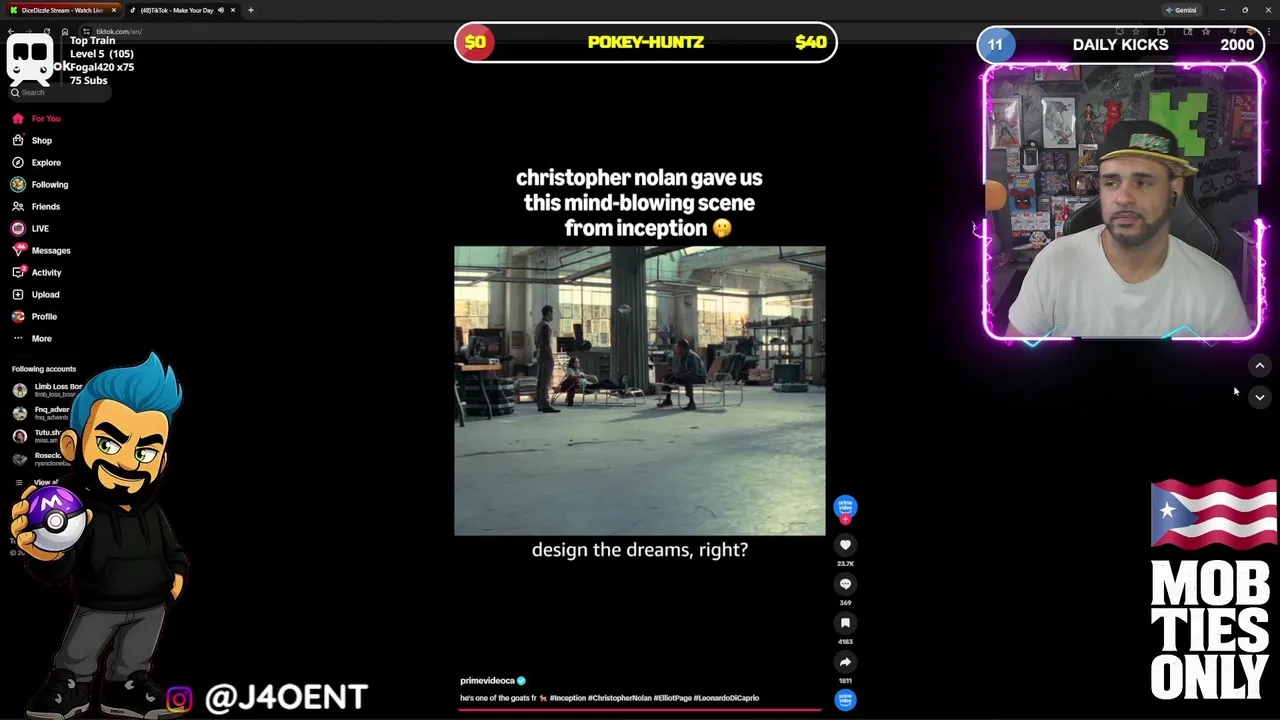Image resolution: width=1280 pixels, height=720 pixels.
Task: Pause the Inception video player
Action: tap(640, 391)
